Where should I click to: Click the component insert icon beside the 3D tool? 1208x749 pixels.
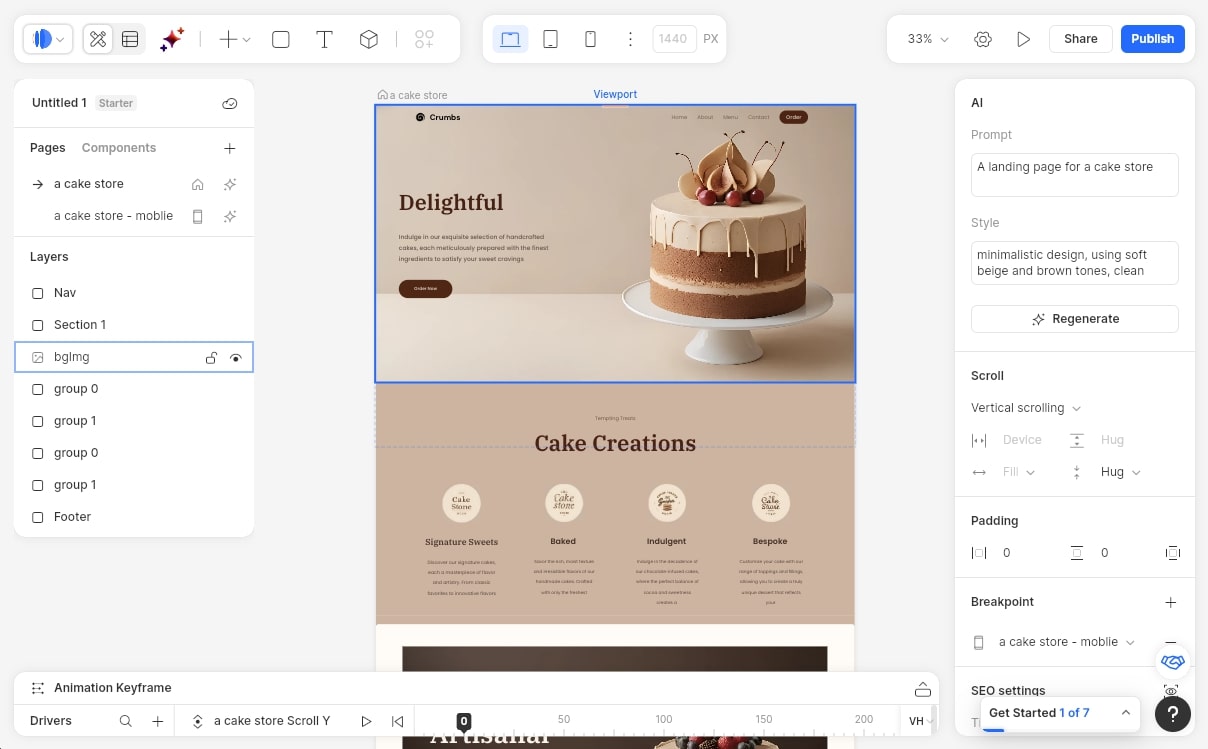click(424, 38)
